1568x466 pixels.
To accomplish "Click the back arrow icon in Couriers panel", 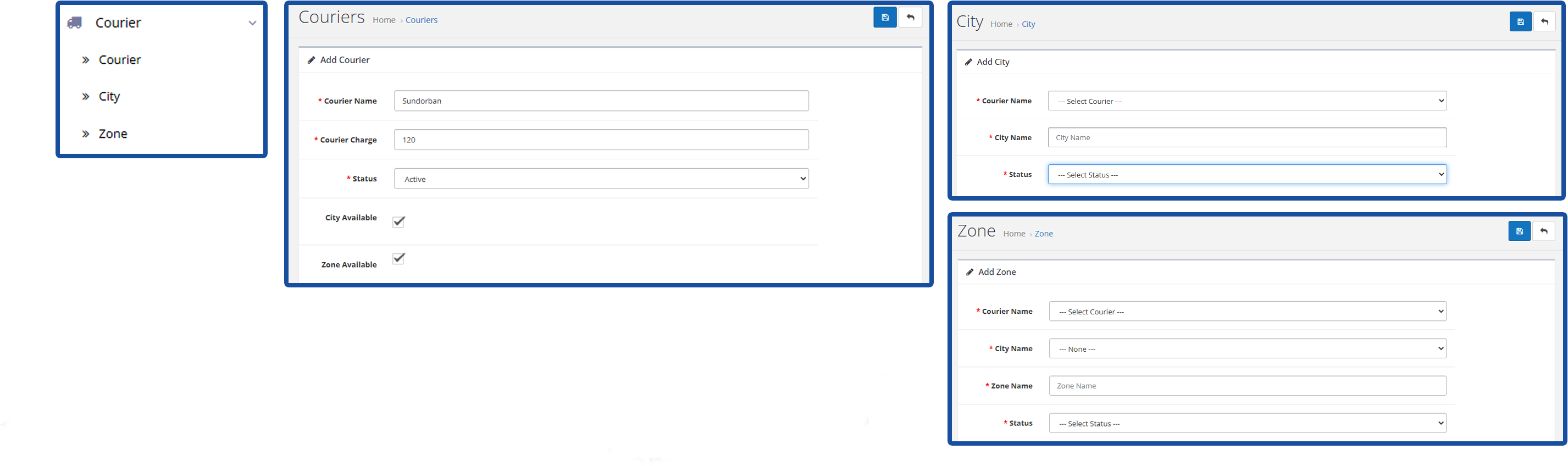I will (911, 18).
